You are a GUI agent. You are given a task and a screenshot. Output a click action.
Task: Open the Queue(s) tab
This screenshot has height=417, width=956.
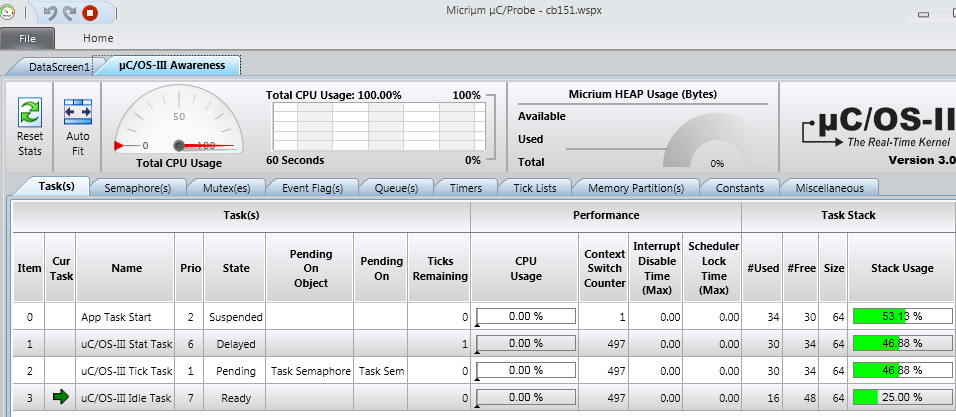pos(396,188)
